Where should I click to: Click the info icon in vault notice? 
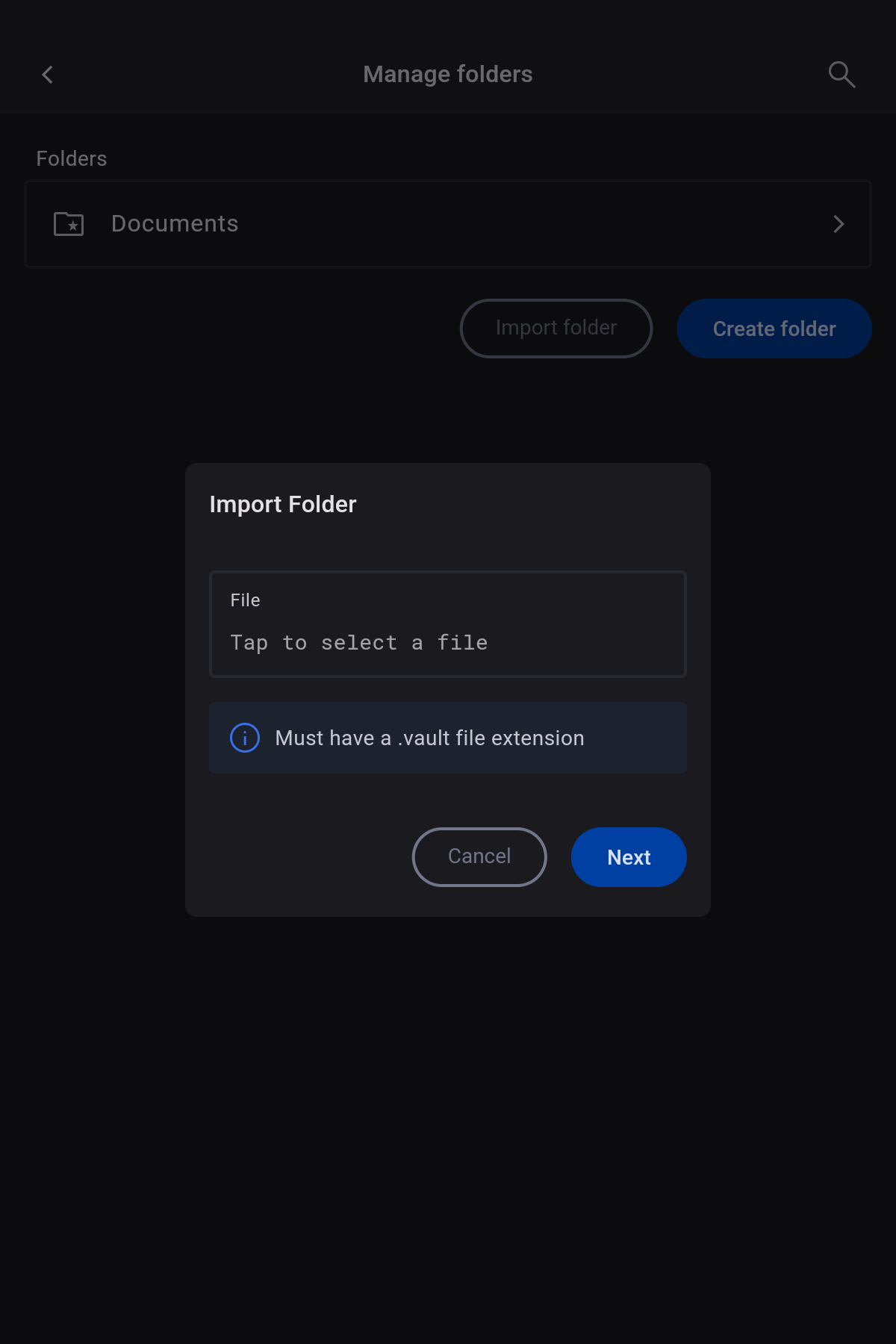tap(245, 738)
